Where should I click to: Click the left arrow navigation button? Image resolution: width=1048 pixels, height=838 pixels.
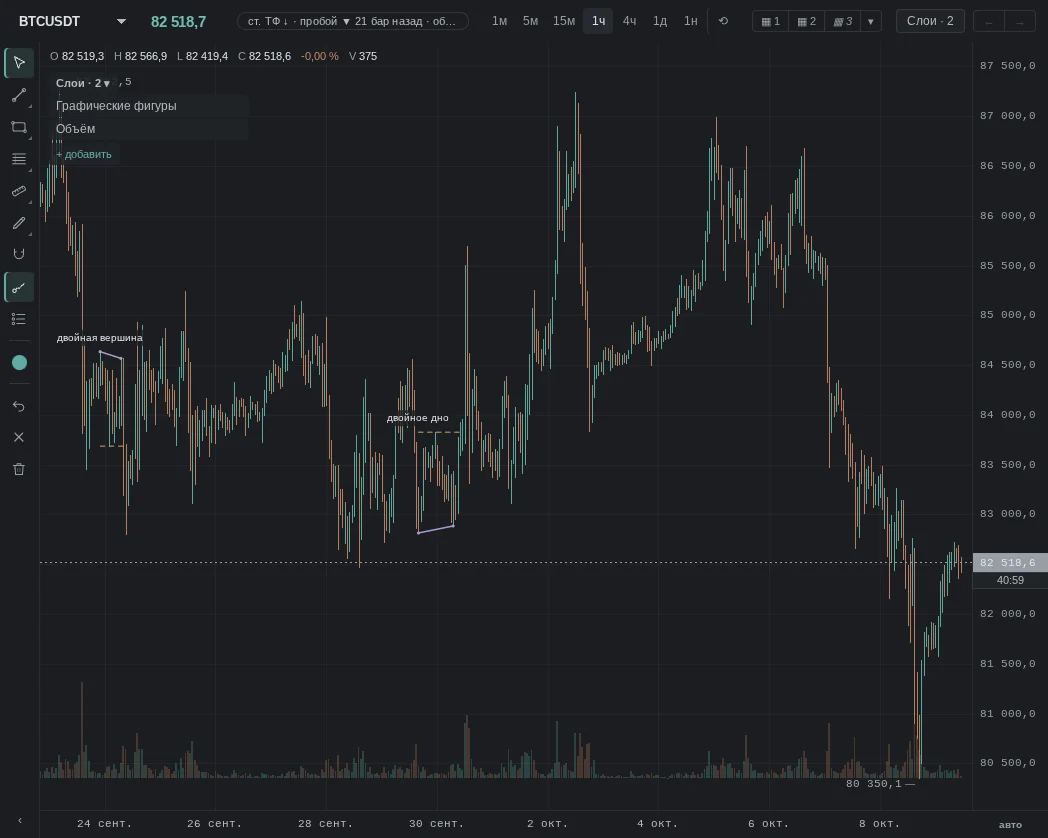coord(989,22)
